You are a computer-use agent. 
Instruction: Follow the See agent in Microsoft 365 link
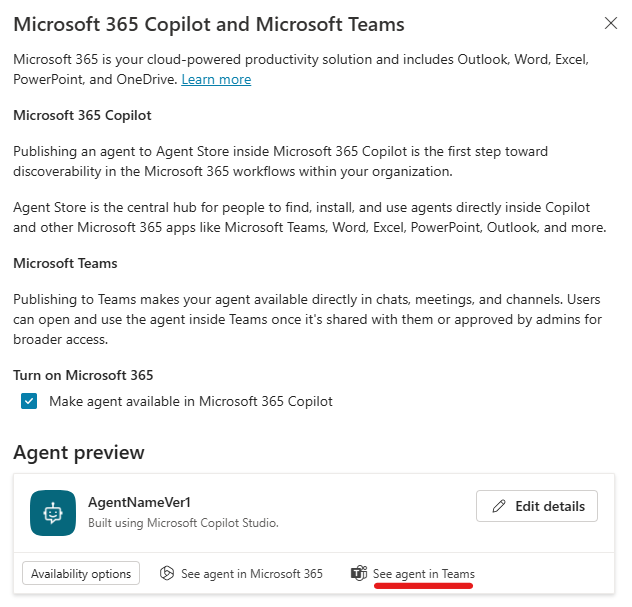pos(252,574)
